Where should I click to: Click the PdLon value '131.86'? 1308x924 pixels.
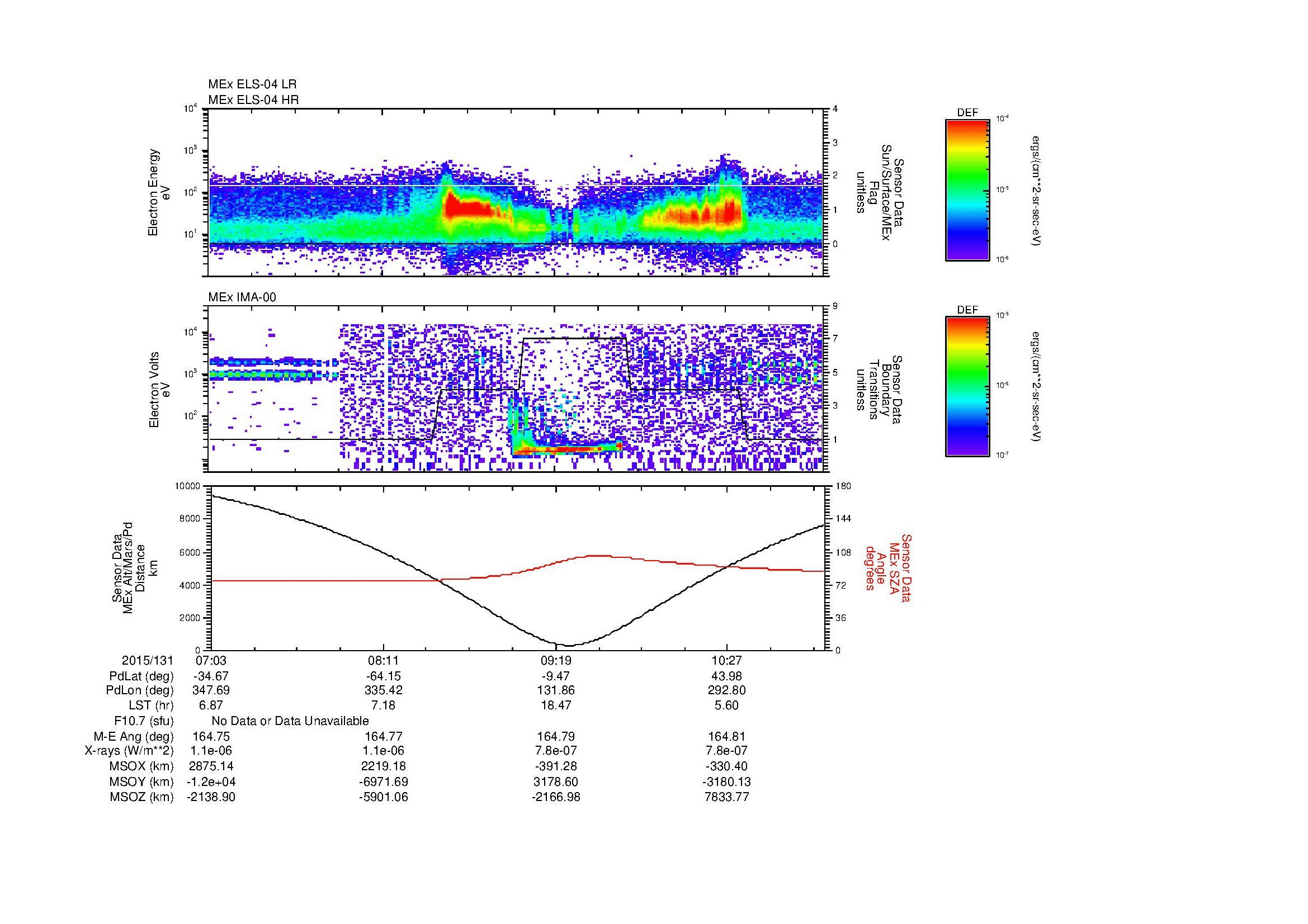click(555, 690)
